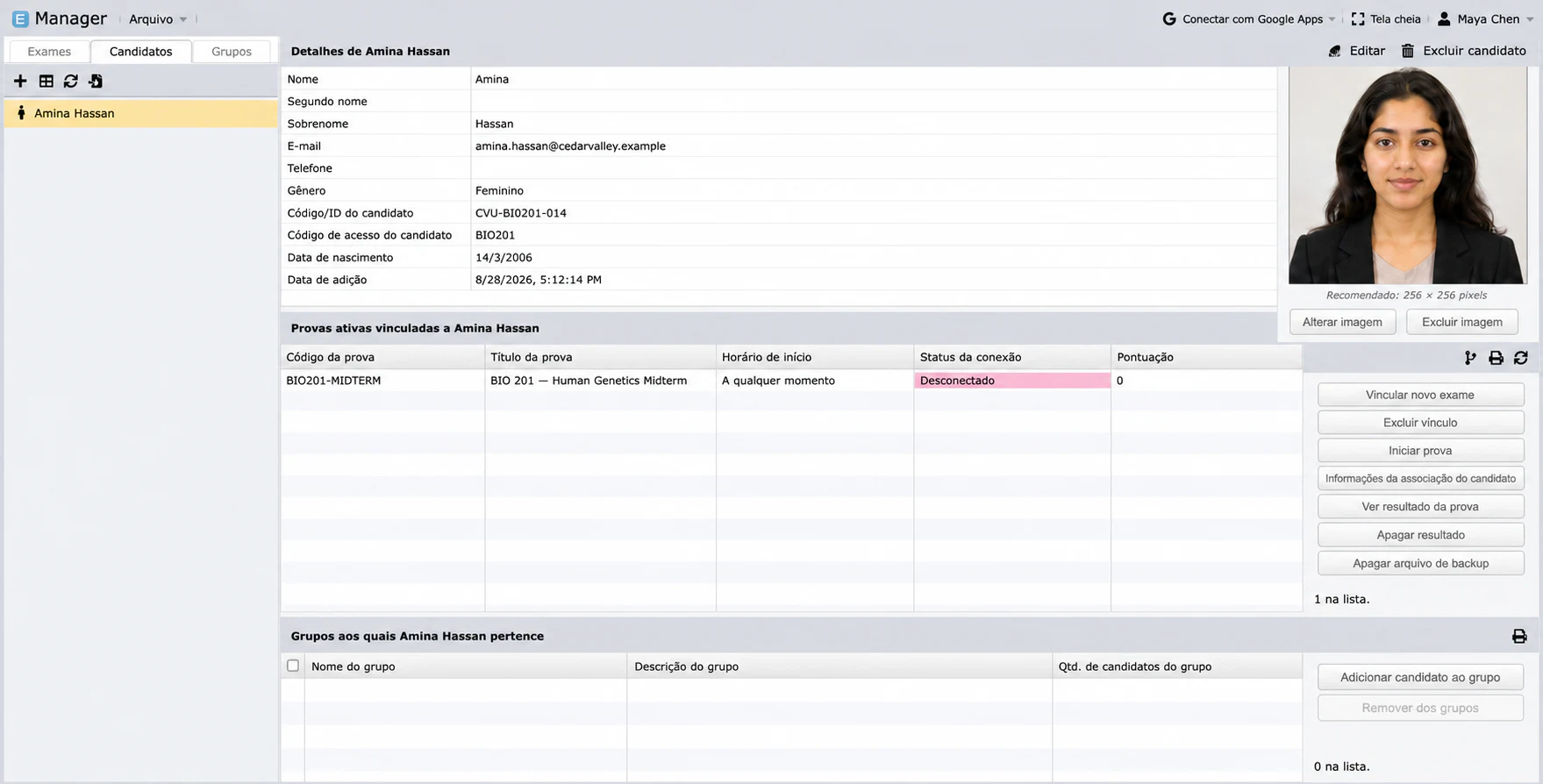The height and width of the screenshot is (784, 1543).
Task: Select the BIO201-MIDTERM exam code cell
Action: [382, 381]
